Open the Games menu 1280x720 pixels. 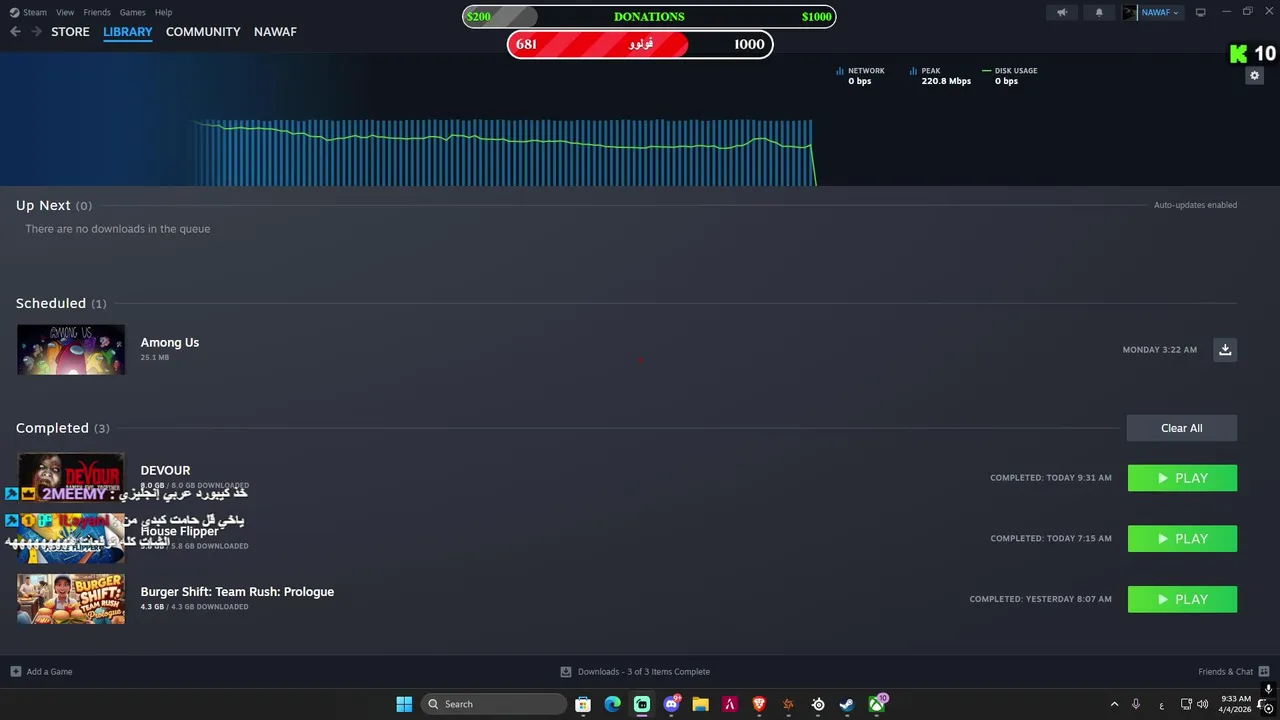pyautogui.click(x=132, y=12)
